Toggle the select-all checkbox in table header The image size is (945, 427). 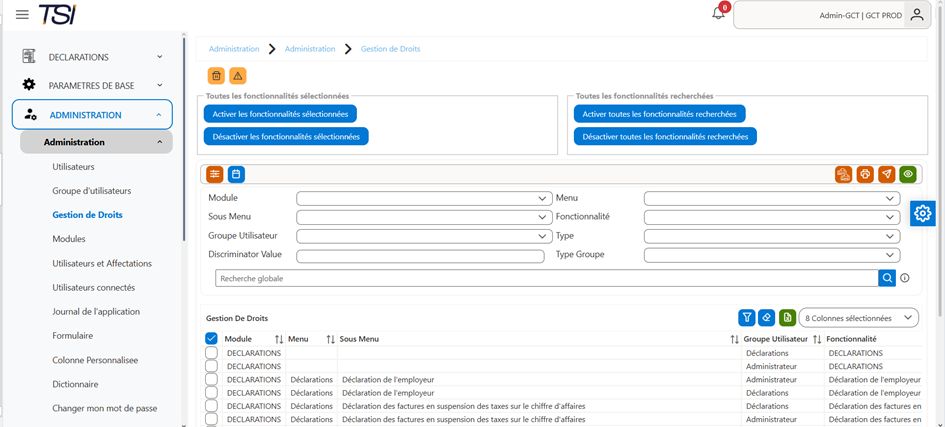(212, 338)
